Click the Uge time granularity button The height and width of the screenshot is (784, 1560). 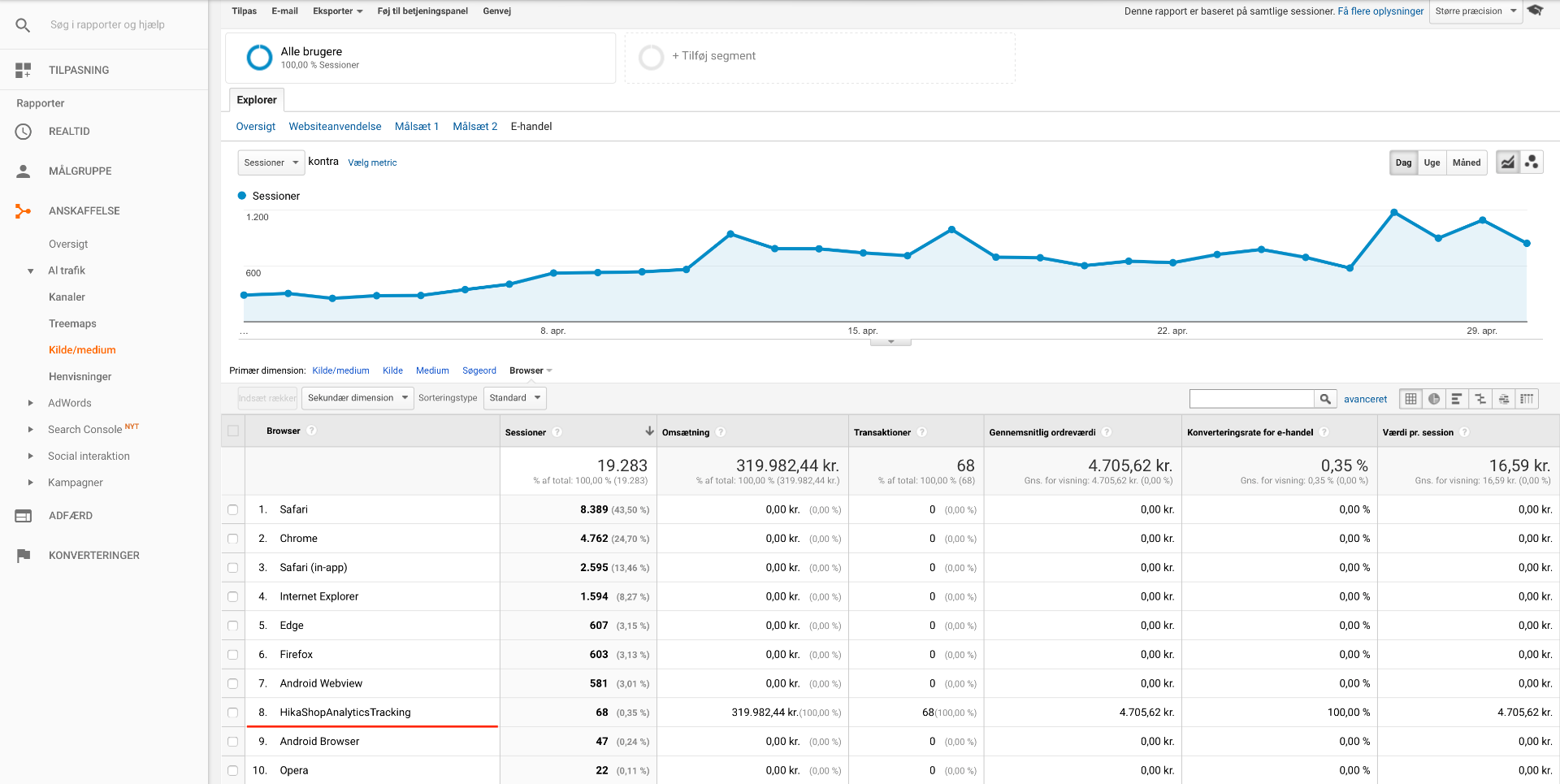point(1432,162)
